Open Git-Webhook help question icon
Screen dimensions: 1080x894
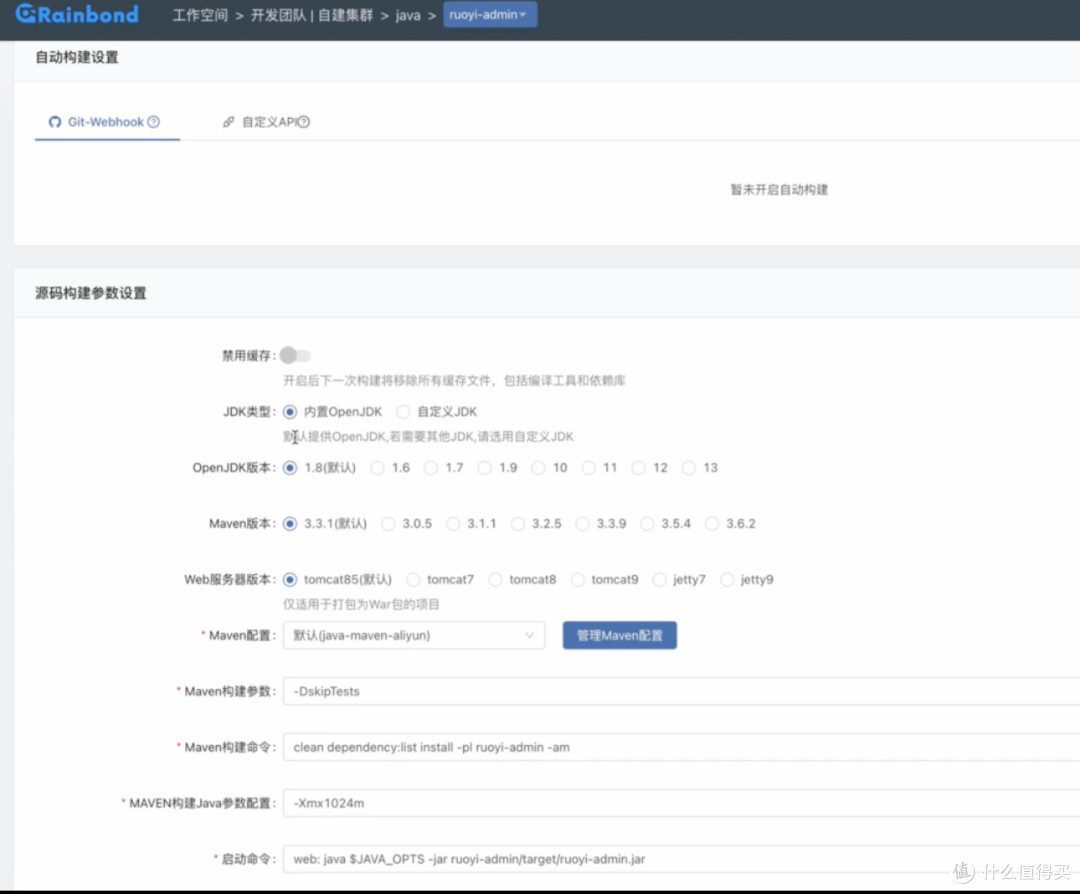[x=154, y=122]
